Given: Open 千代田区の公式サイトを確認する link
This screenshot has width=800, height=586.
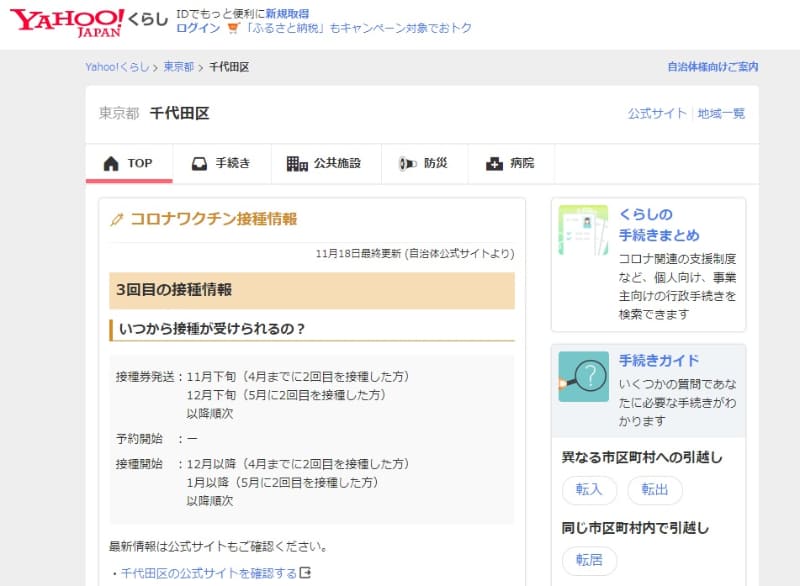Looking at the screenshot, I should click(x=209, y=573).
